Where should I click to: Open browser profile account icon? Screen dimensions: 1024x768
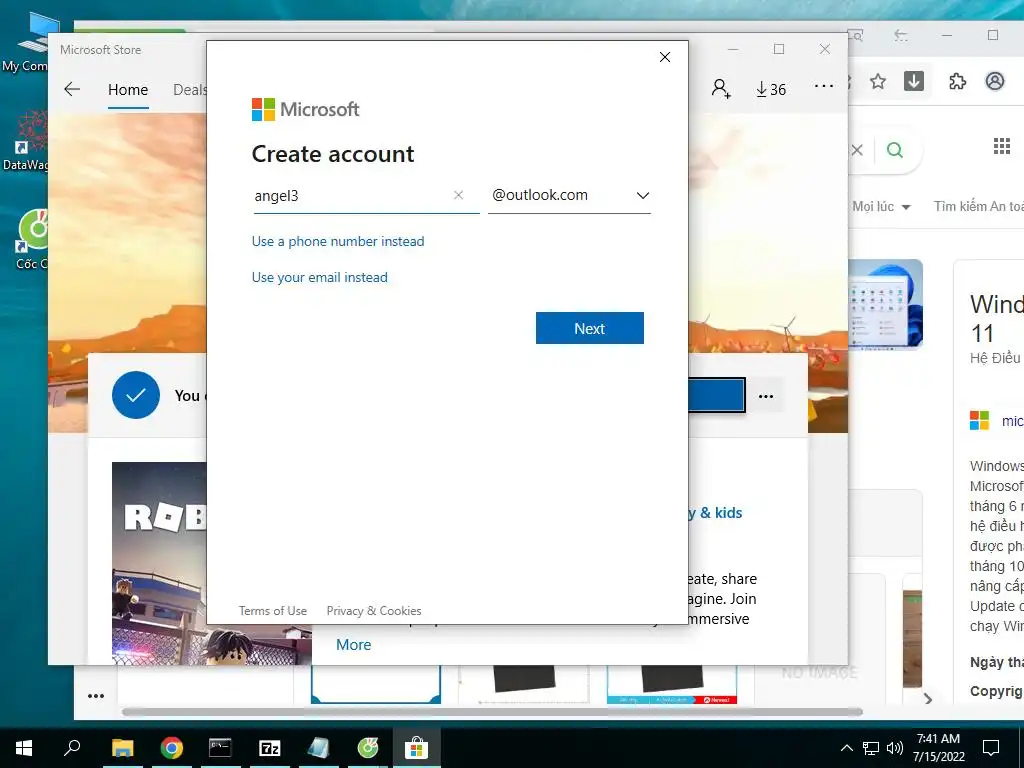pos(995,81)
